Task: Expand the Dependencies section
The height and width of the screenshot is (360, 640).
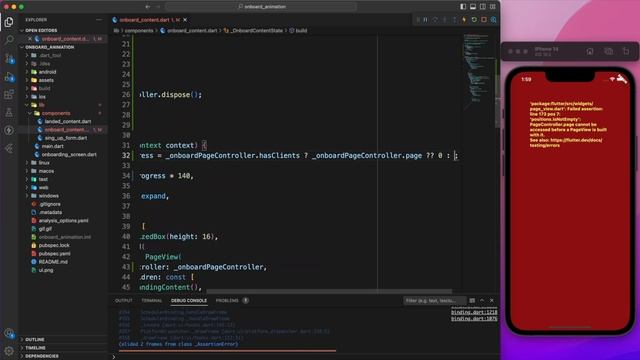Action: click(x=41, y=356)
